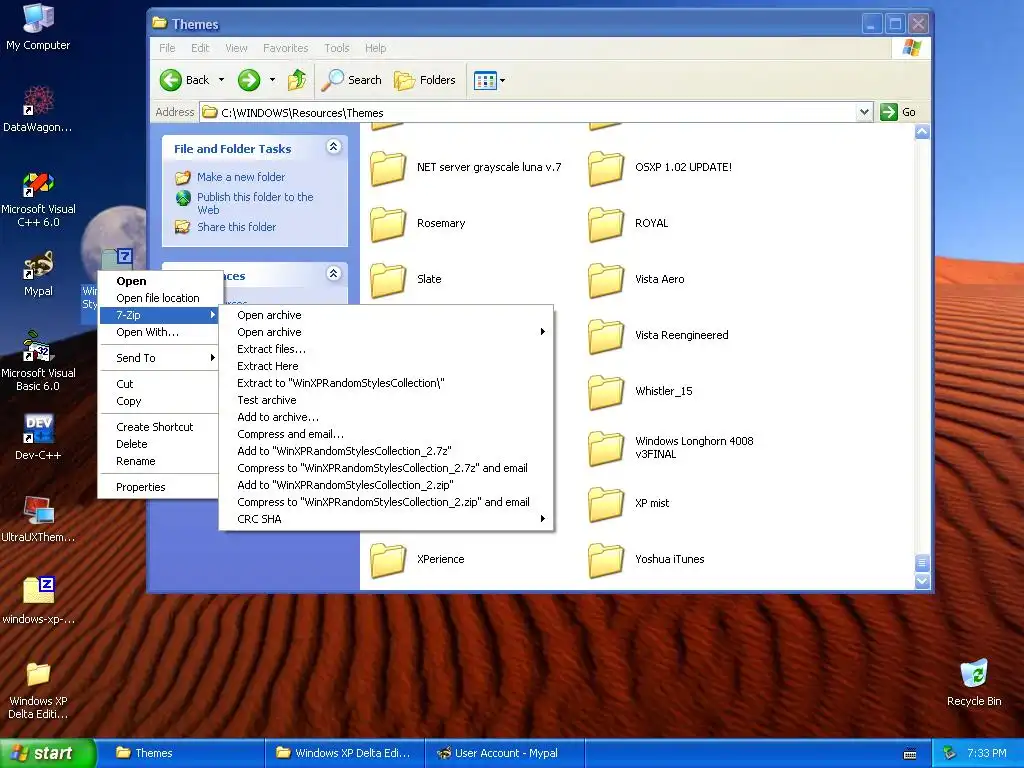Screen dimensions: 1024x768
Task: Open the XP mist folder
Action: 629,504
